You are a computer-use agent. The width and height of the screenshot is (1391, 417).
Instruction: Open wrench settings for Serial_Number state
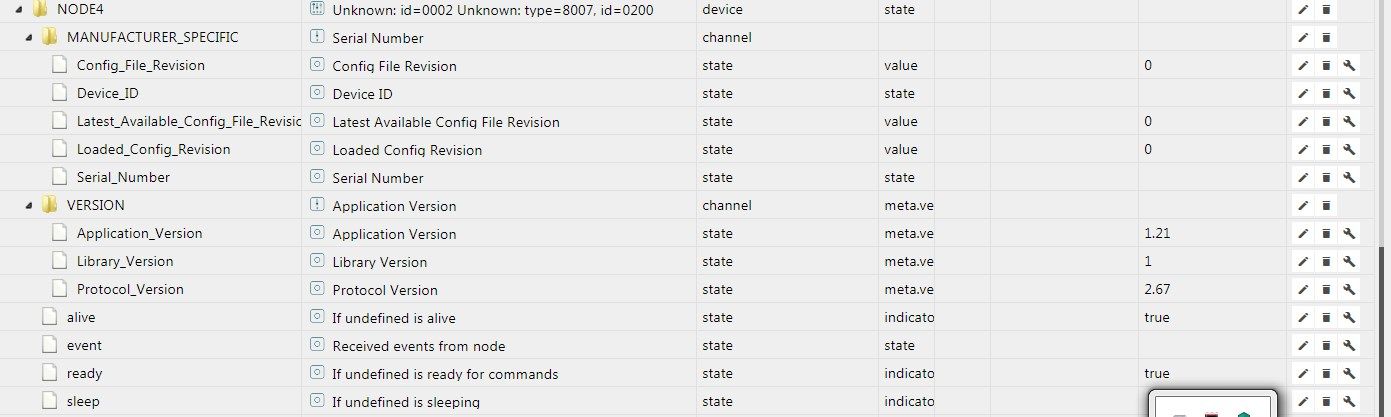(1349, 178)
